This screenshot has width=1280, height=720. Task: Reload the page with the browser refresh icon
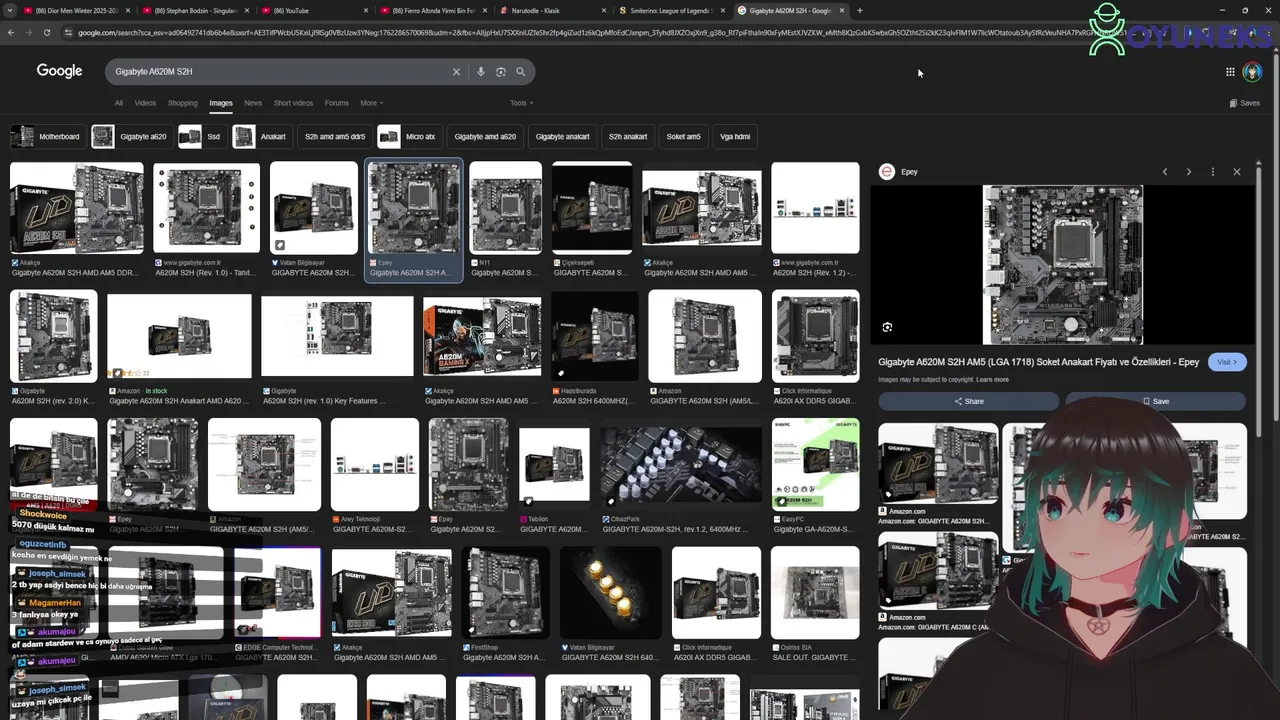click(x=46, y=33)
